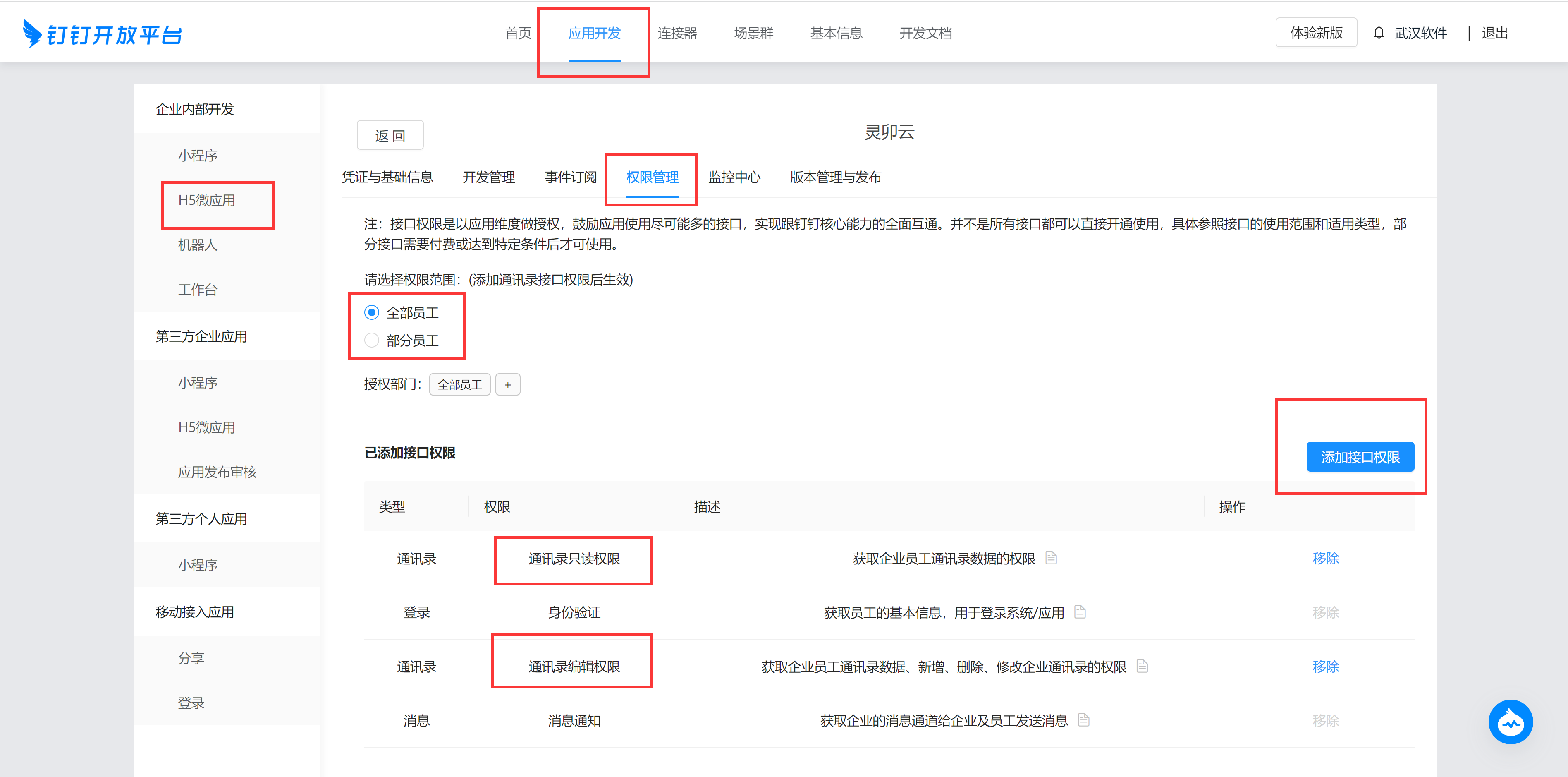Open H5微应用 under 企业内部开发

(x=206, y=200)
